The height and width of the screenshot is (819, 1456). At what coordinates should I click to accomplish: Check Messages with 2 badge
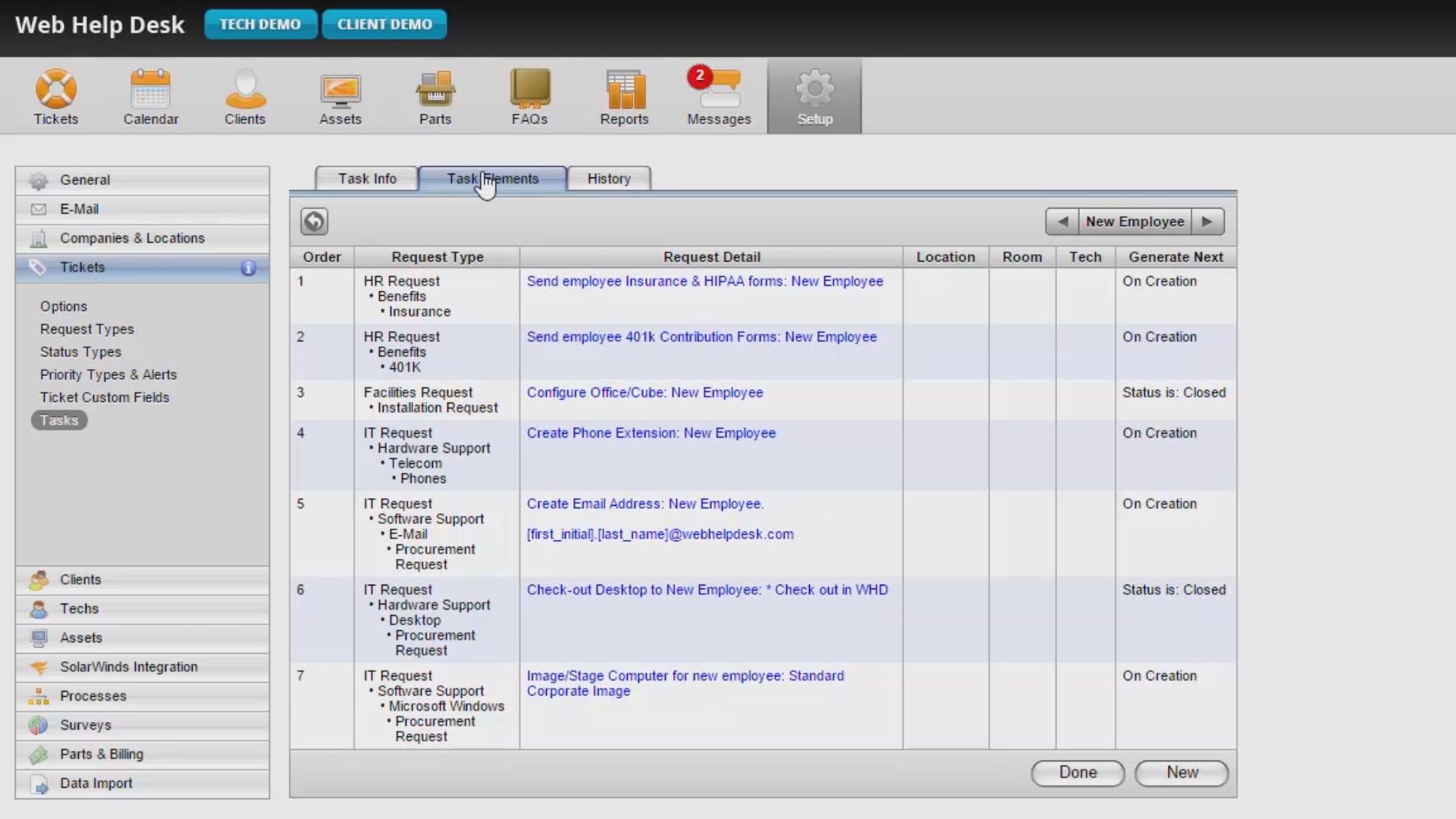[x=718, y=89]
